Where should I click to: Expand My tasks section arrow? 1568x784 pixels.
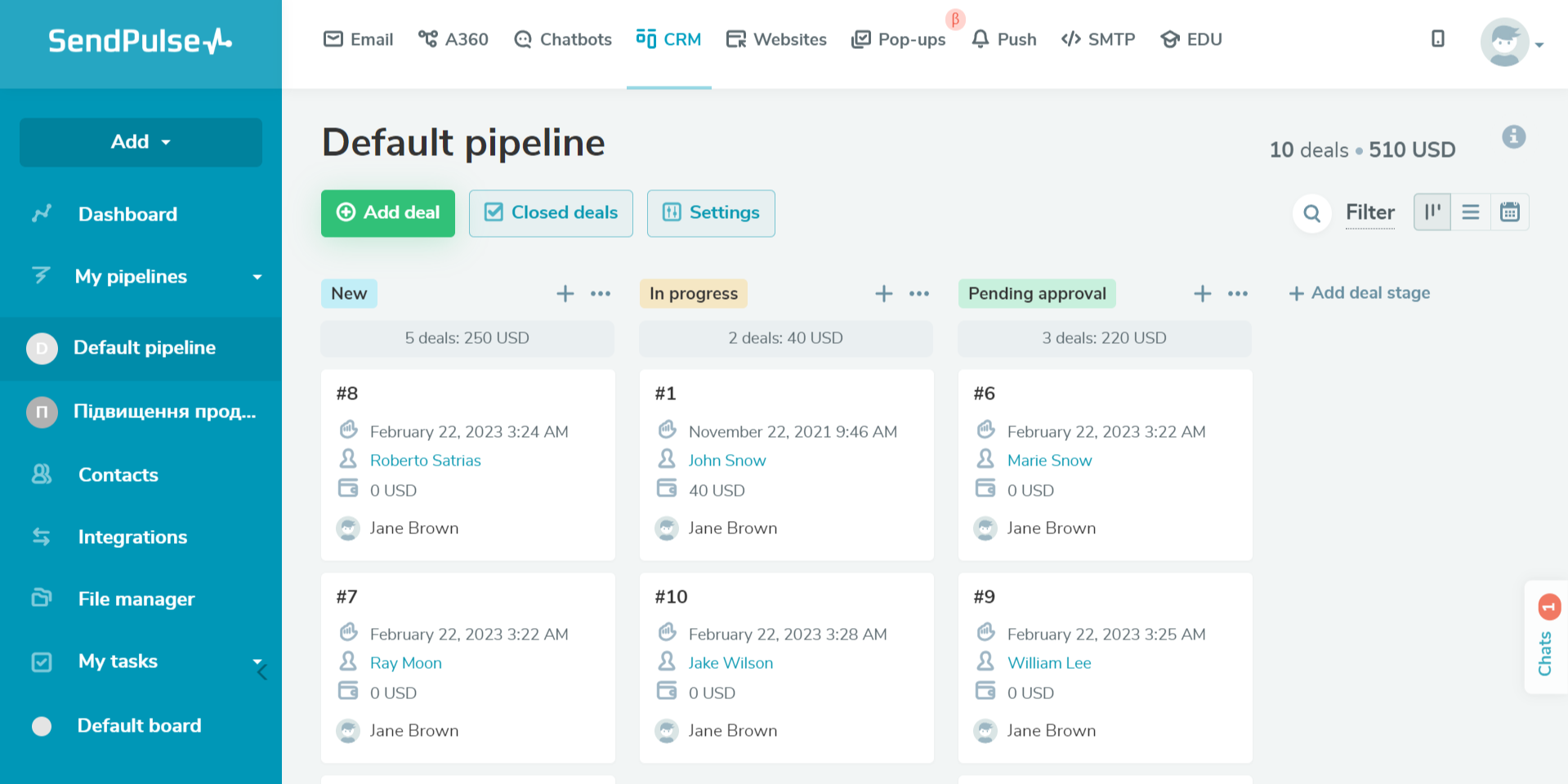coord(257,661)
